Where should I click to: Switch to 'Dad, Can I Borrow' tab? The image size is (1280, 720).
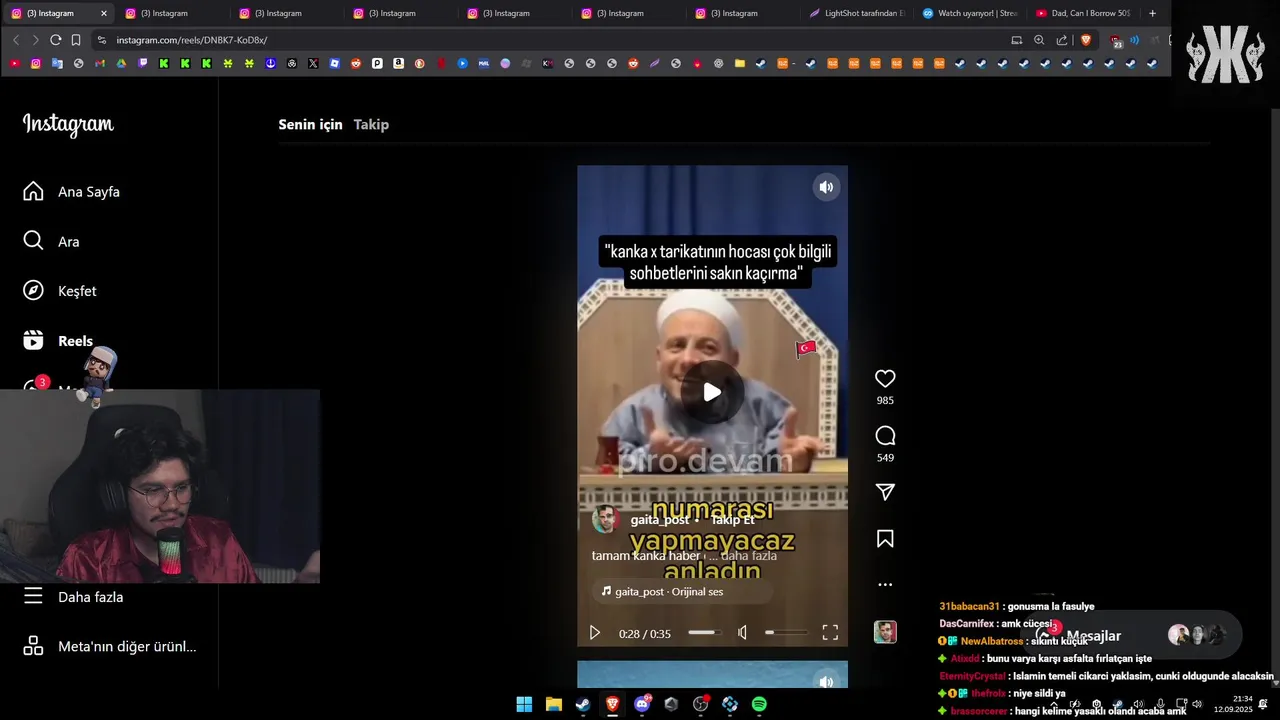[x=1083, y=13]
